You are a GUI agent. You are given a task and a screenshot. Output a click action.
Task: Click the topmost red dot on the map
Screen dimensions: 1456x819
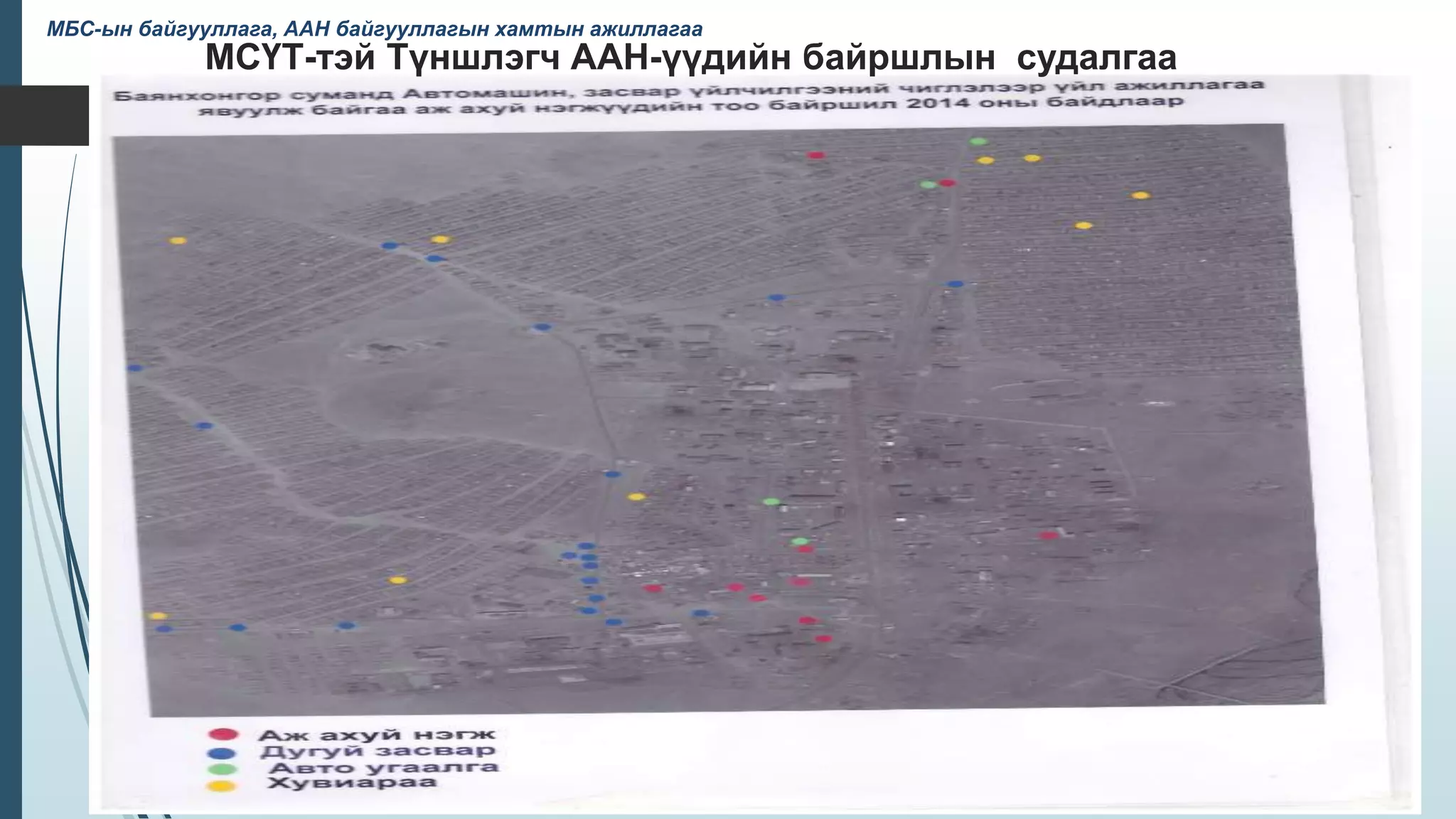[x=816, y=155]
